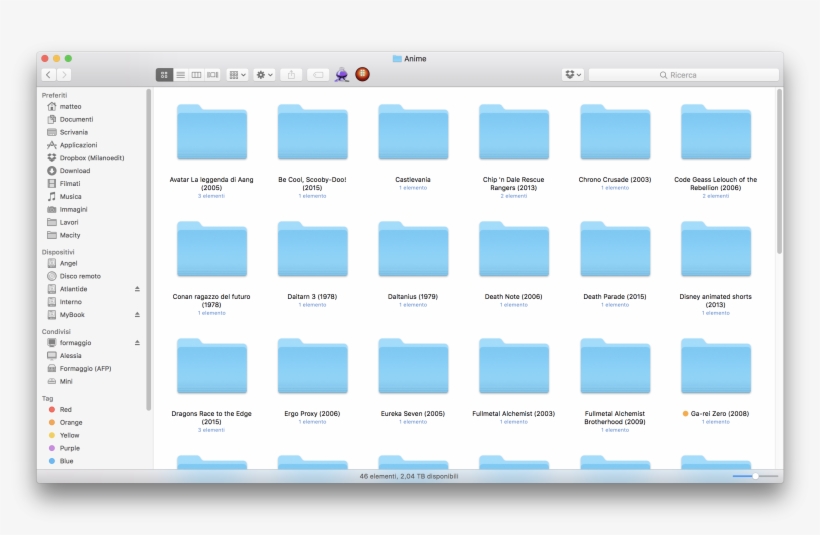Select Conan ragazzo del futuro folder
820x535 pixels.
click(212, 249)
